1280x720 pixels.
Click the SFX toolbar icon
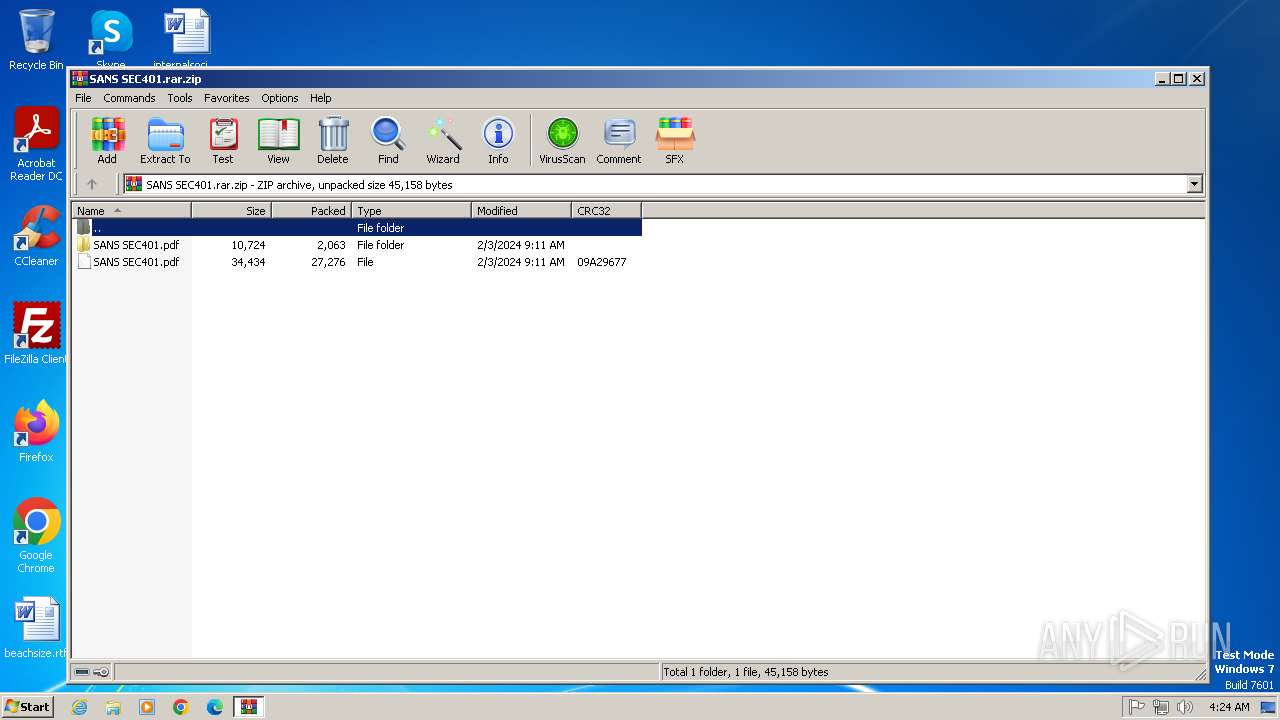(675, 140)
